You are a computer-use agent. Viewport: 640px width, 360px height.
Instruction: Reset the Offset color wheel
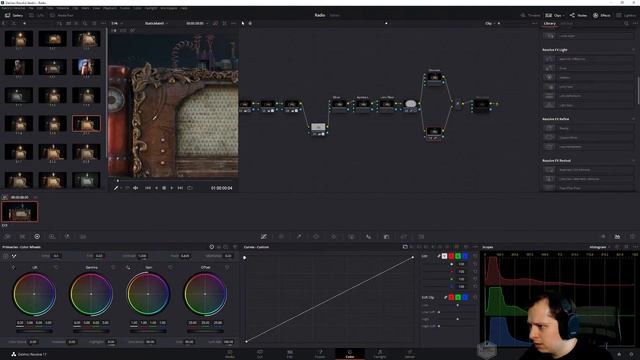coord(227,267)
